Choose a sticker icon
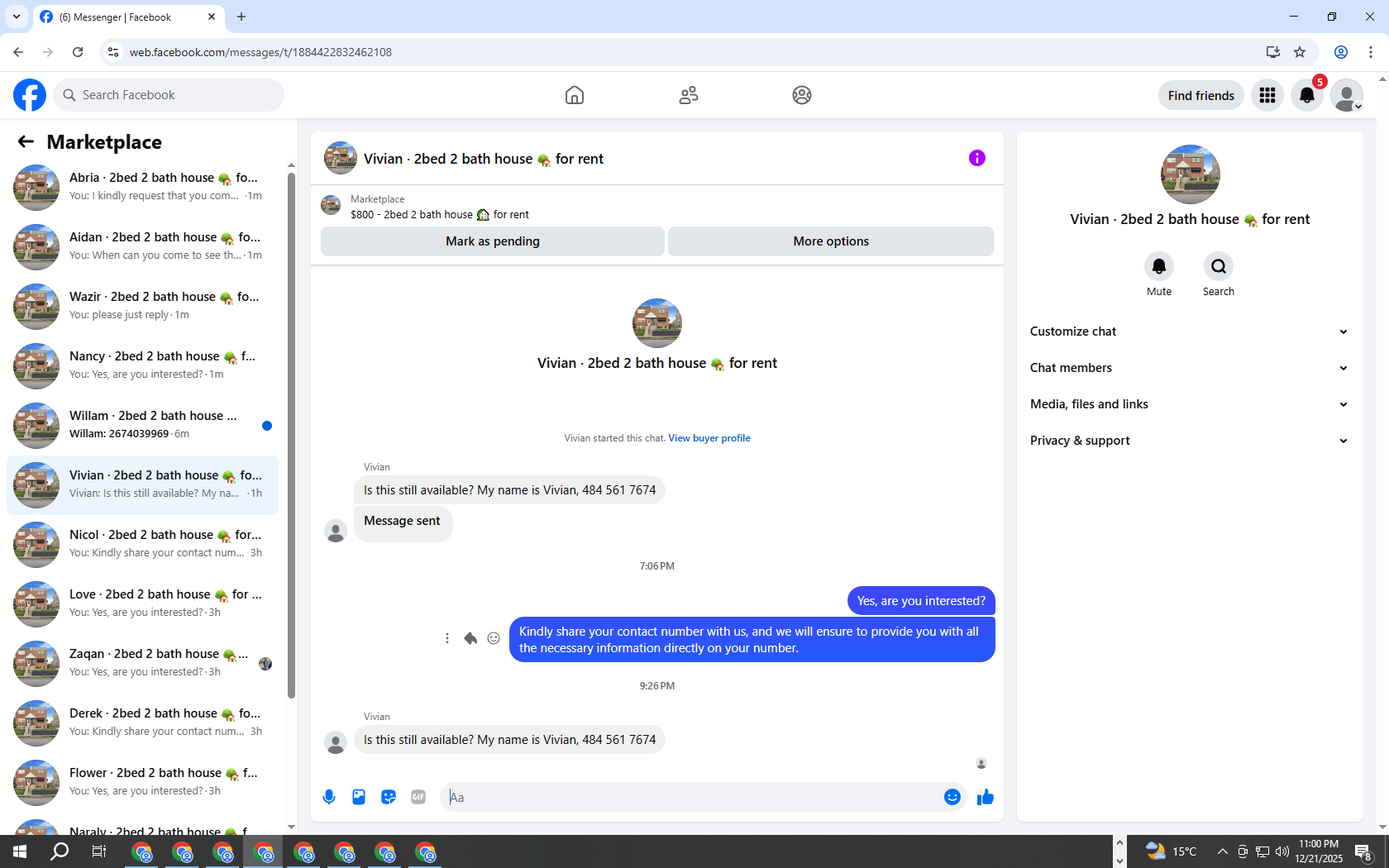 point(389,797)
